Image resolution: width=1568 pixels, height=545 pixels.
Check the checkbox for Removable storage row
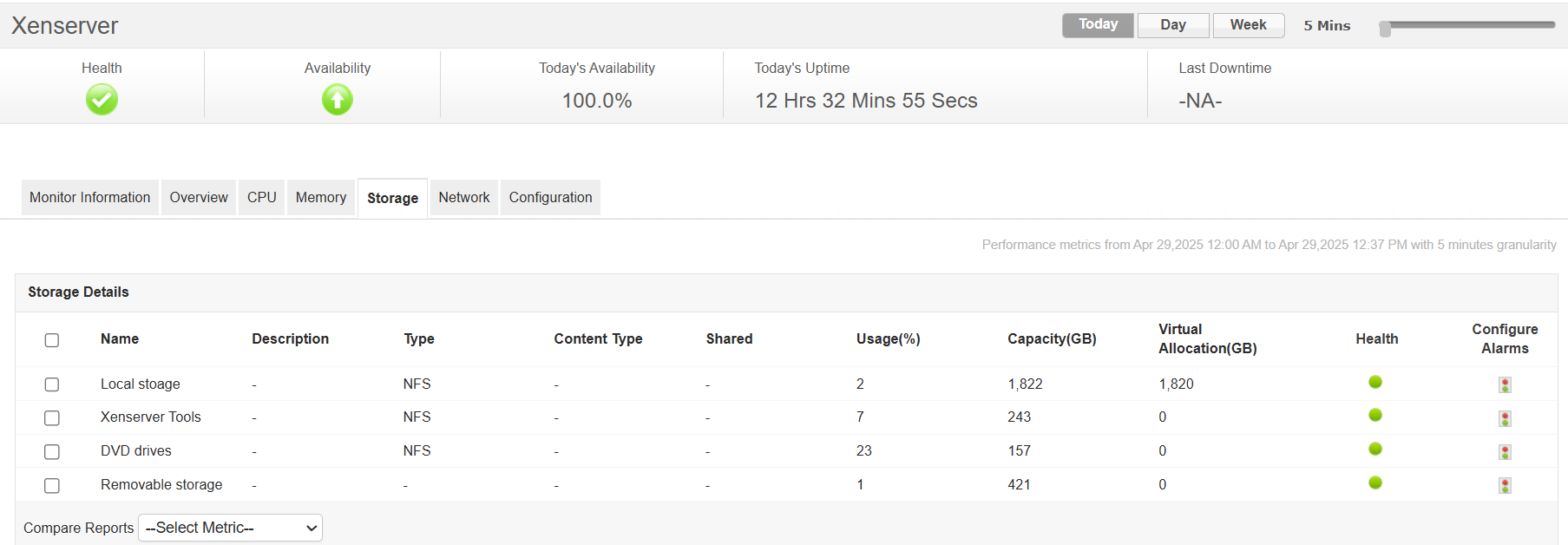tap(51, 485)
